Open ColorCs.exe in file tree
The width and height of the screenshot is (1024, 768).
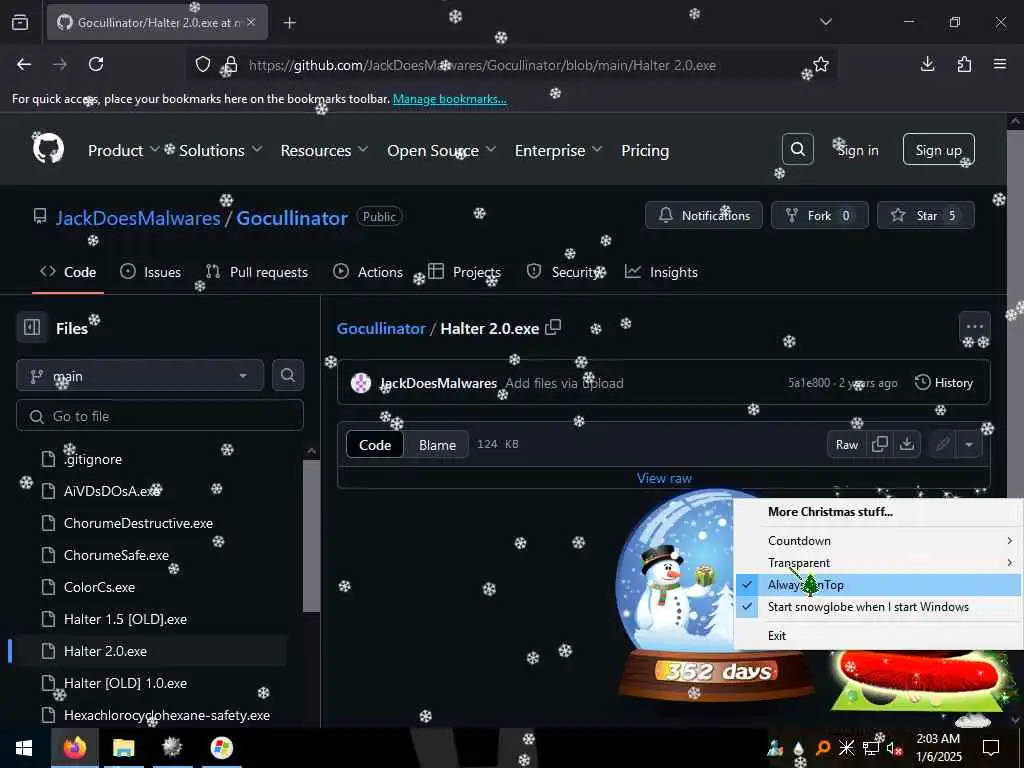pos(99,587)
